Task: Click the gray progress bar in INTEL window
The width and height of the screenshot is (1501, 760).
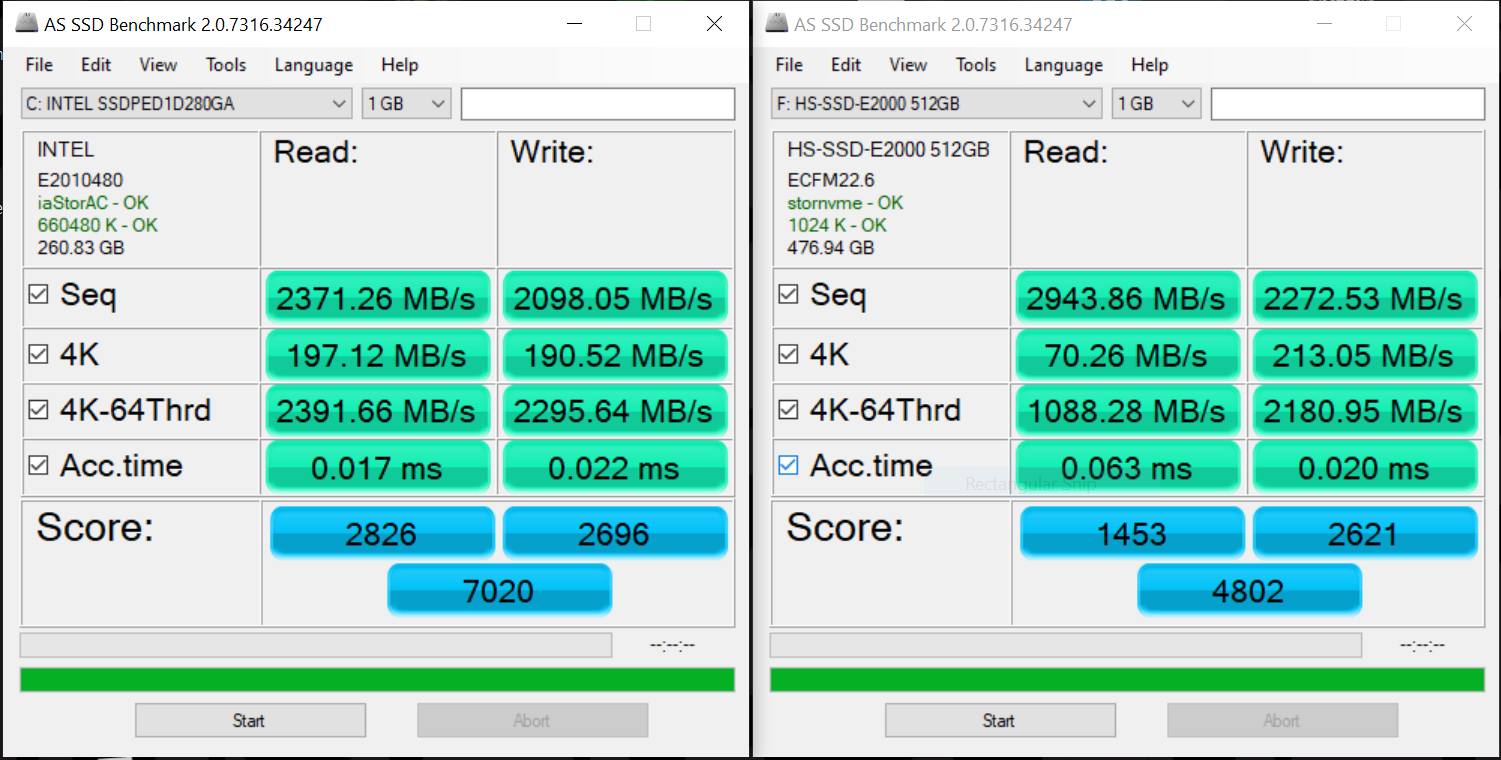Action: coord(316,645)
